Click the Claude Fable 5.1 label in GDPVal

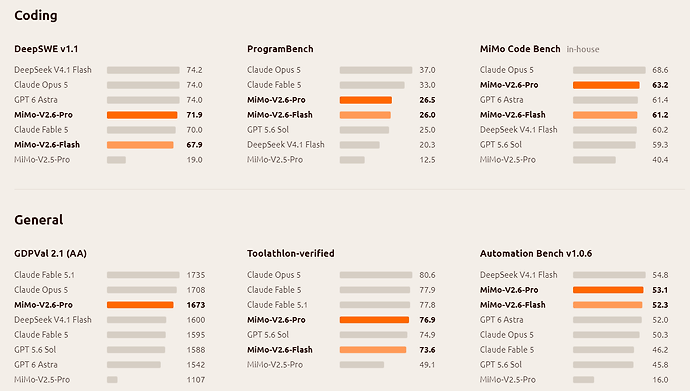44,275
